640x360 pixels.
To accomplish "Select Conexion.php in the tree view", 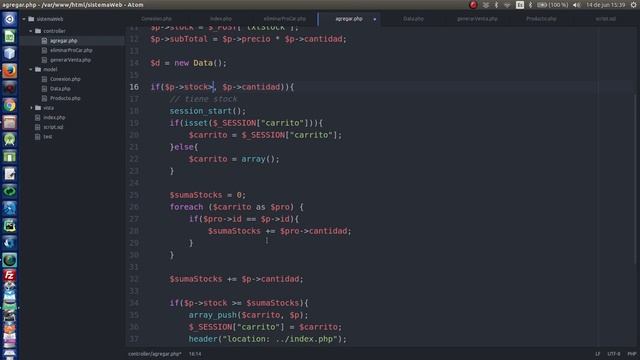I will [x=65, y=79].
